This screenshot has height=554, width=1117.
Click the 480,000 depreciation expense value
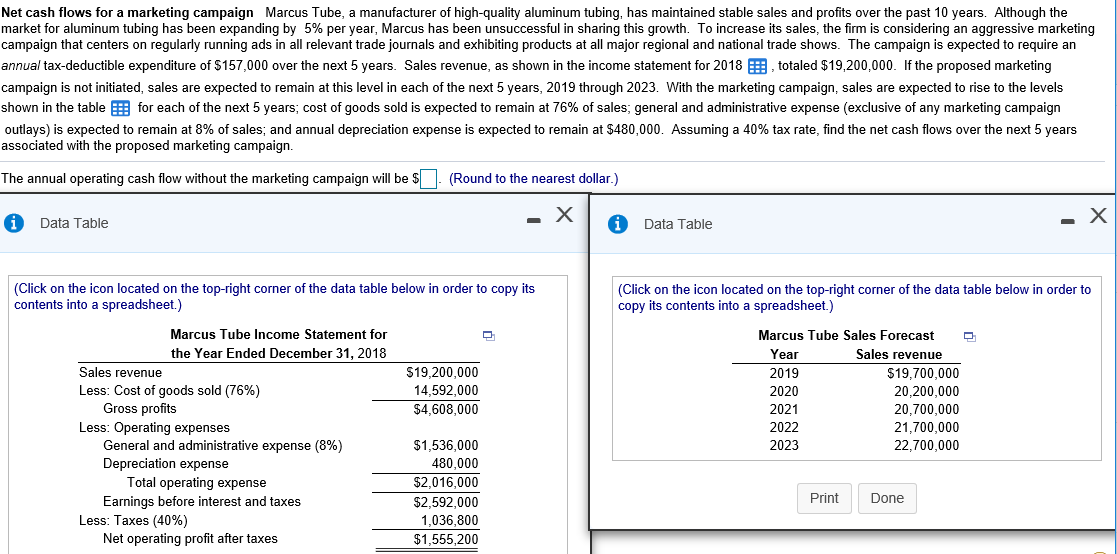tap(455, 464)
